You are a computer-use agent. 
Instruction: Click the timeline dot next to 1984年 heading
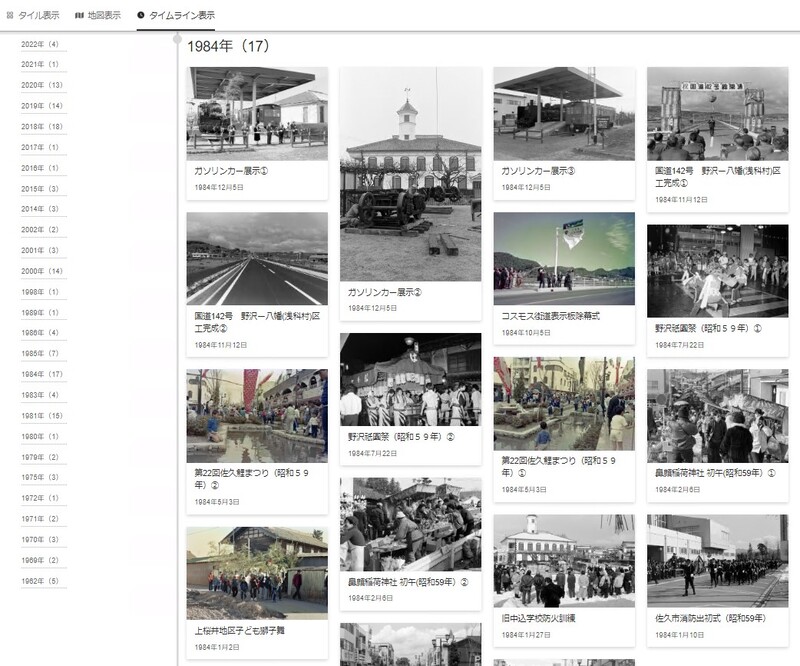pyautogui.click(x=178, y=39)
